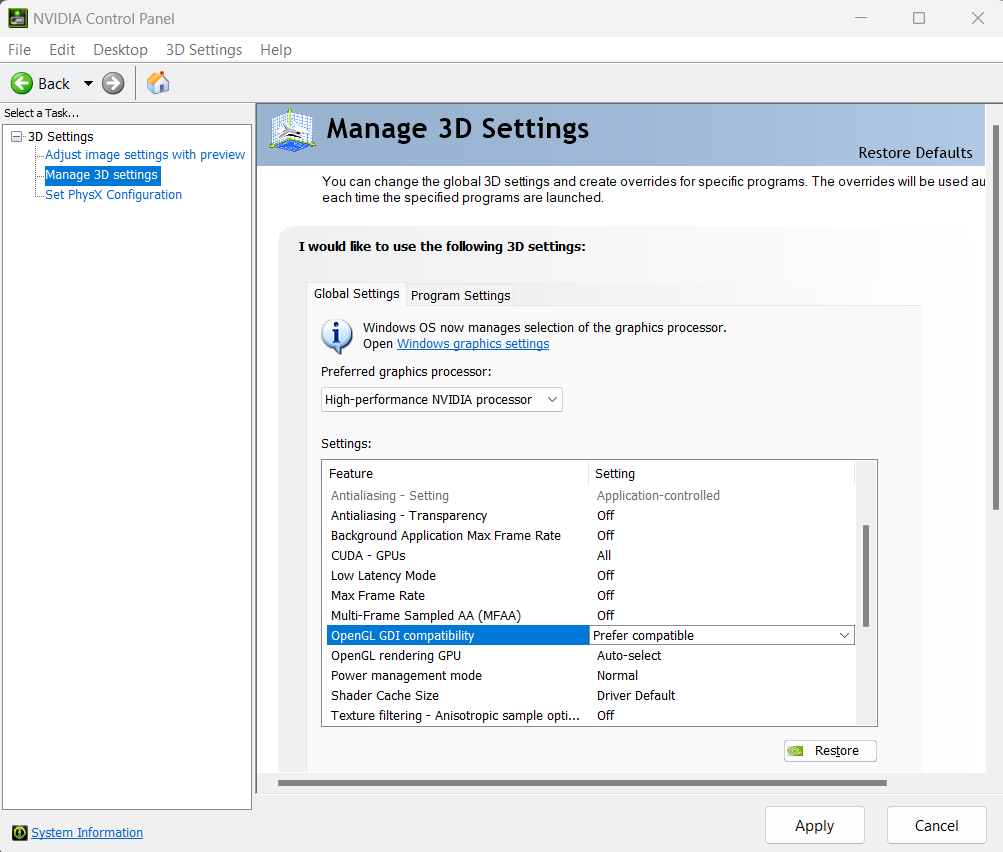Switch to Global Settings tab

click(x=356, y=294)
